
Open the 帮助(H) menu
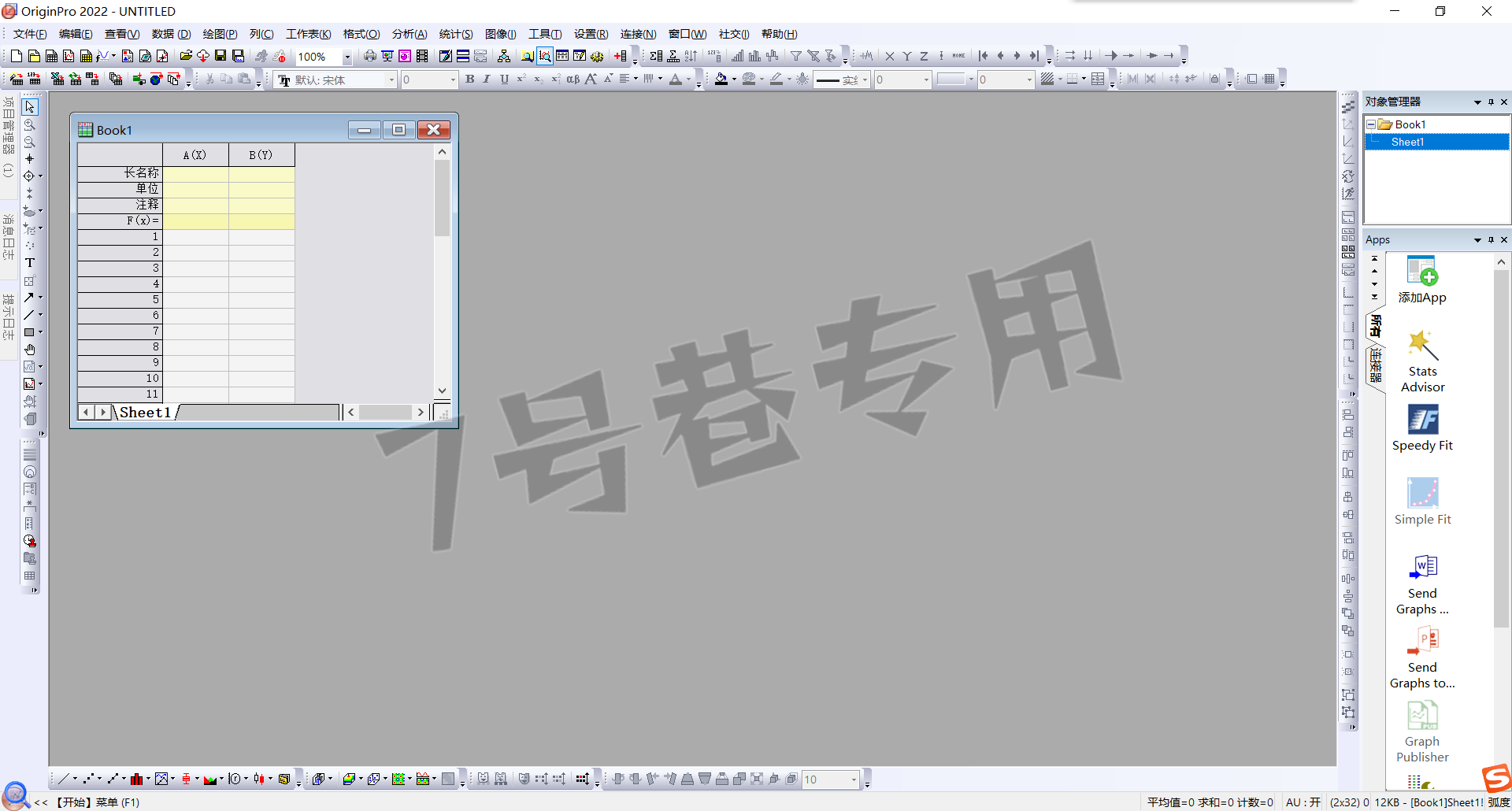[780, 34]
